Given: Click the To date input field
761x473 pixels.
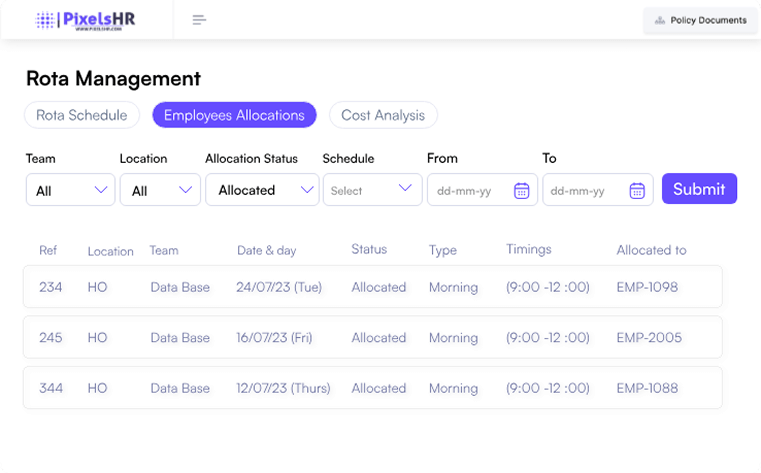Looking at the screenshot, I should tap(588, 191).
